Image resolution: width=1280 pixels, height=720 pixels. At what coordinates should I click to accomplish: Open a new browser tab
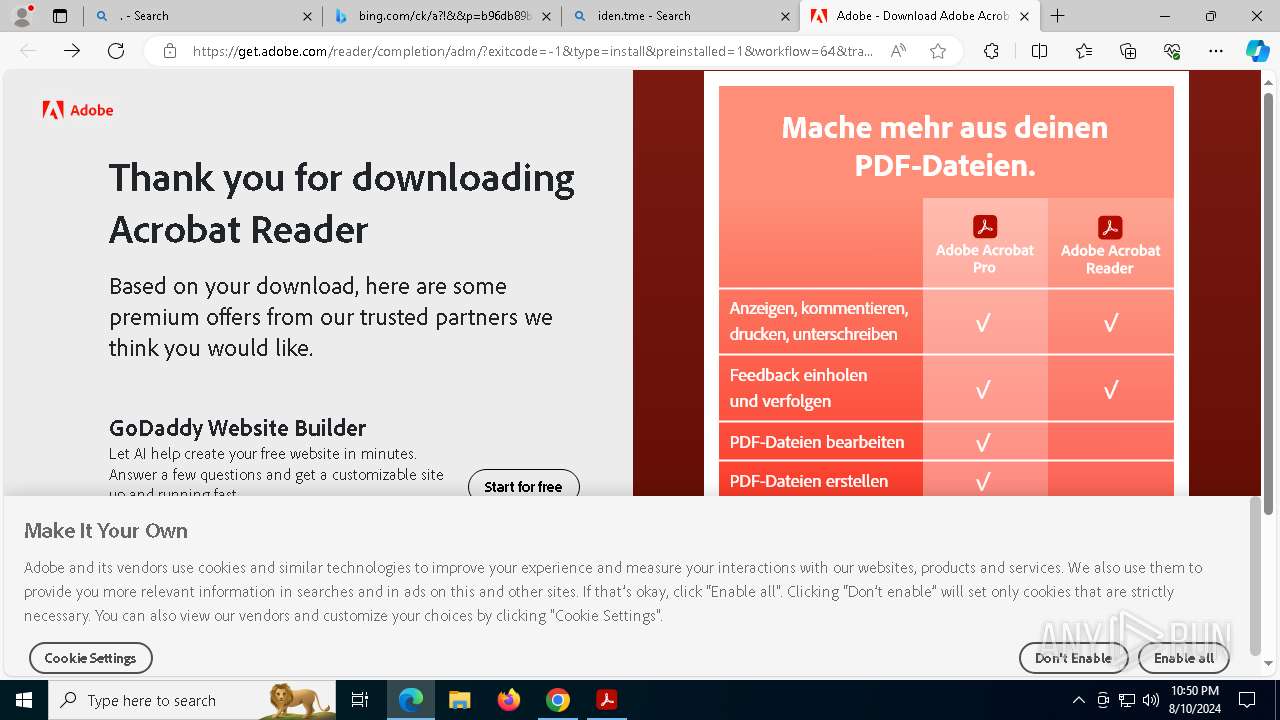(x=1057, y=16)
